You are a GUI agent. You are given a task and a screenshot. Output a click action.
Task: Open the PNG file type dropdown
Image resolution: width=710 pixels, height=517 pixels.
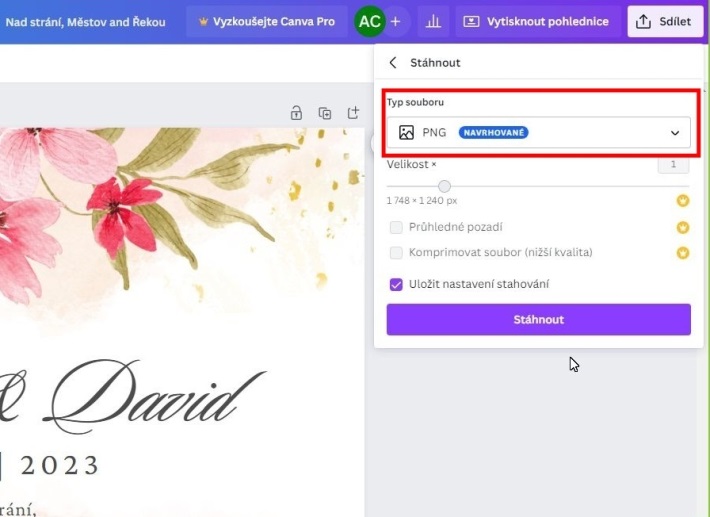tap(538, 133)
